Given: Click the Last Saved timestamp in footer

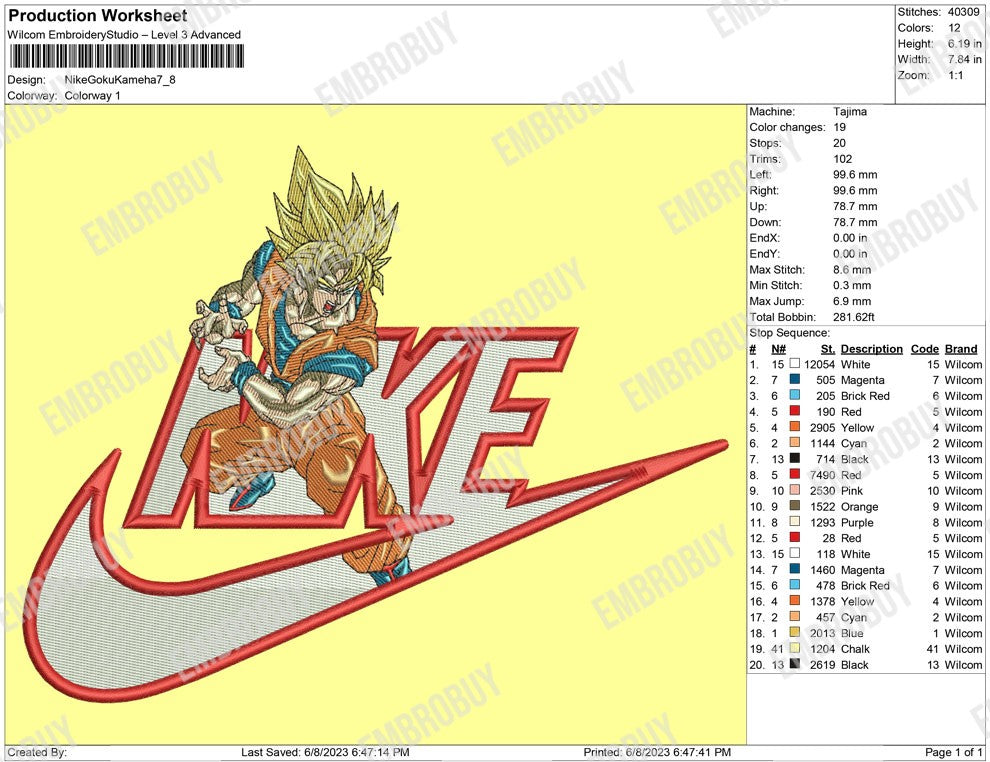Looking at the screenshot, I should click(x=325, y=752).
